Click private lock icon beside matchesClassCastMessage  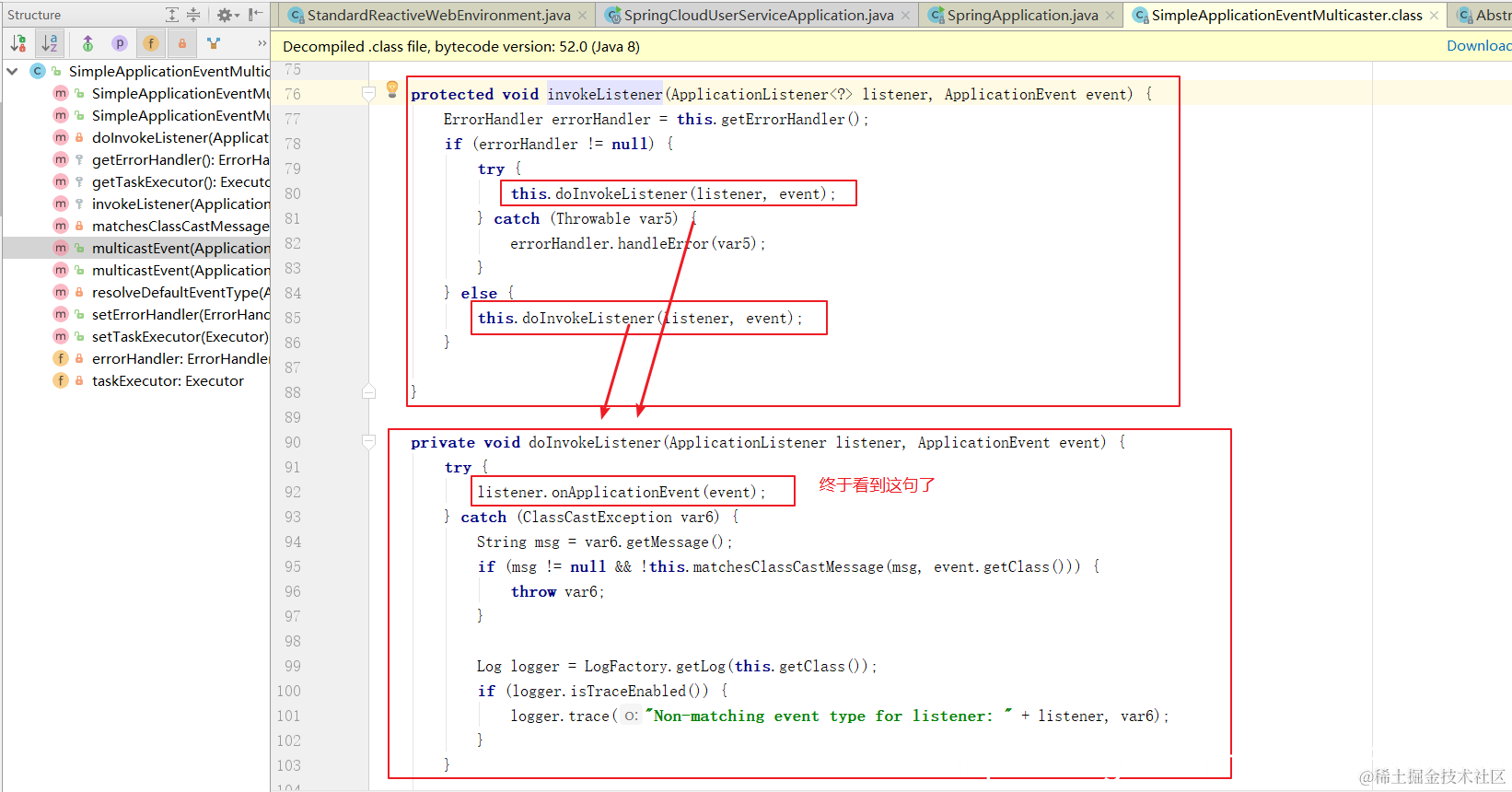point(79,226)
